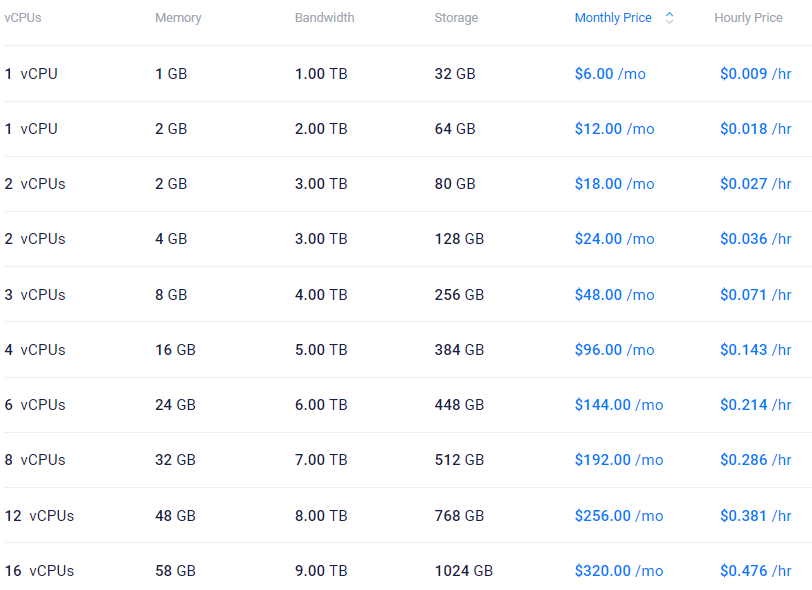Sort by the vCPUs column header
Image resolution: width=812 pixels, height=590 pixels.
point(23,18)
